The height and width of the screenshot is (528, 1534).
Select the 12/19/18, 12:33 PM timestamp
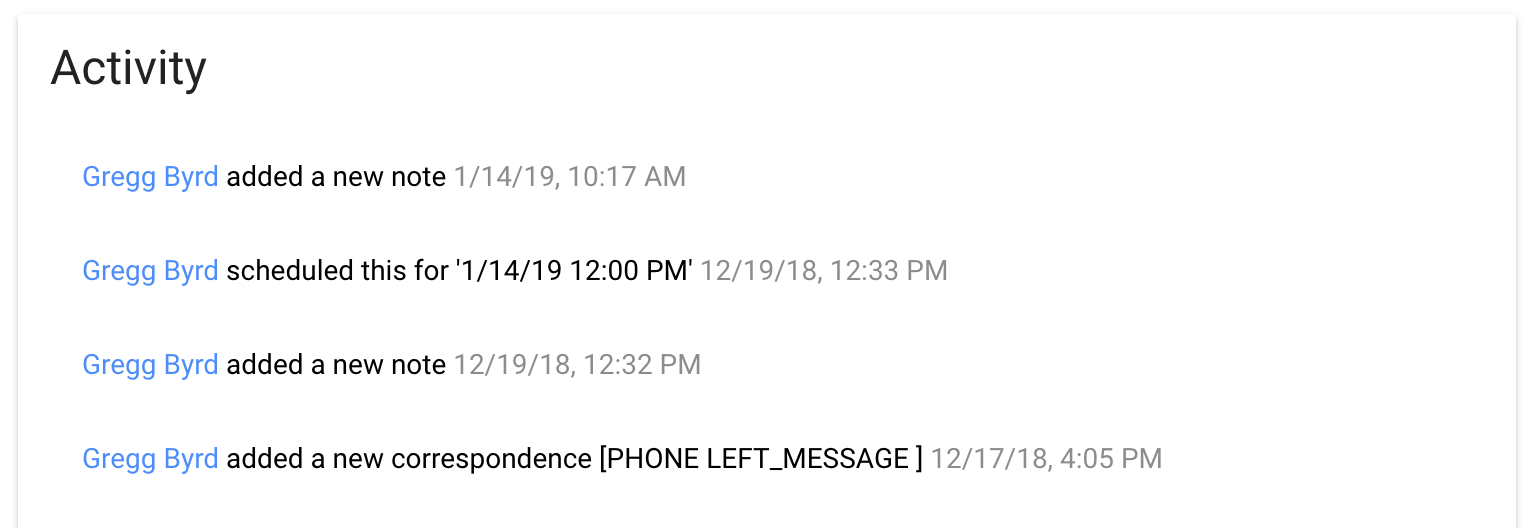point(823,271)
